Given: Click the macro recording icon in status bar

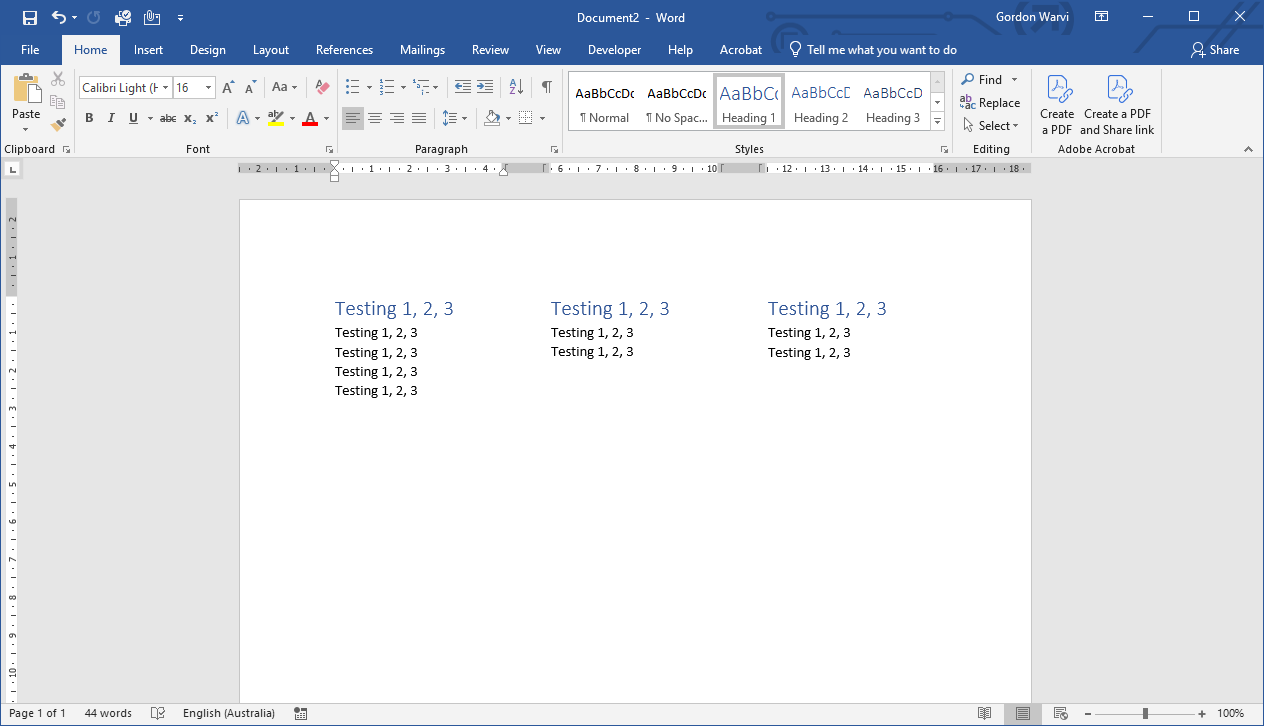Looking at the screenshot, I should [301, 713].
